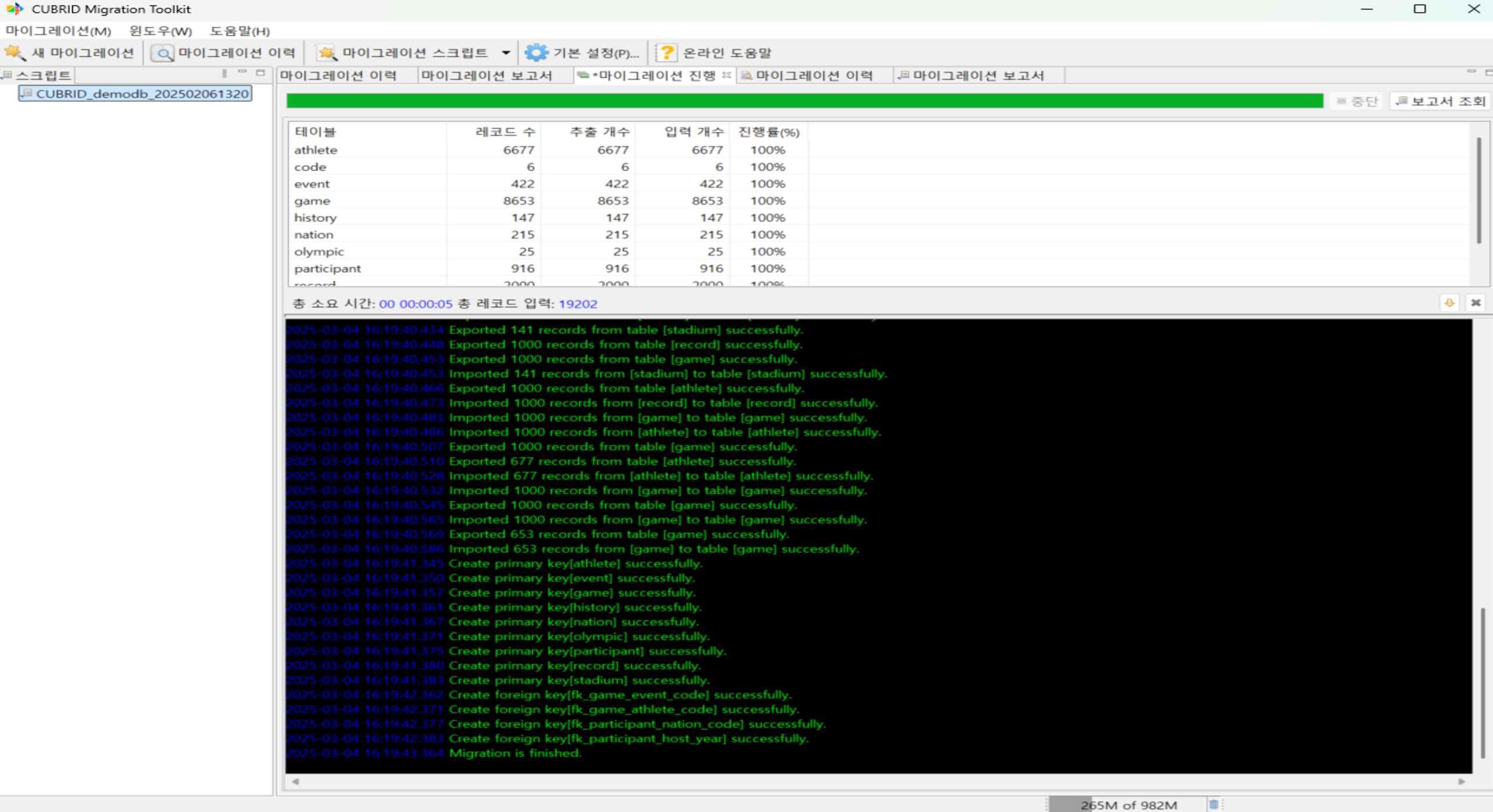Screen dimensions: 1493x812
Task: Click the View Report (보고서 조회) button
Action: [x=1441, y=101]
